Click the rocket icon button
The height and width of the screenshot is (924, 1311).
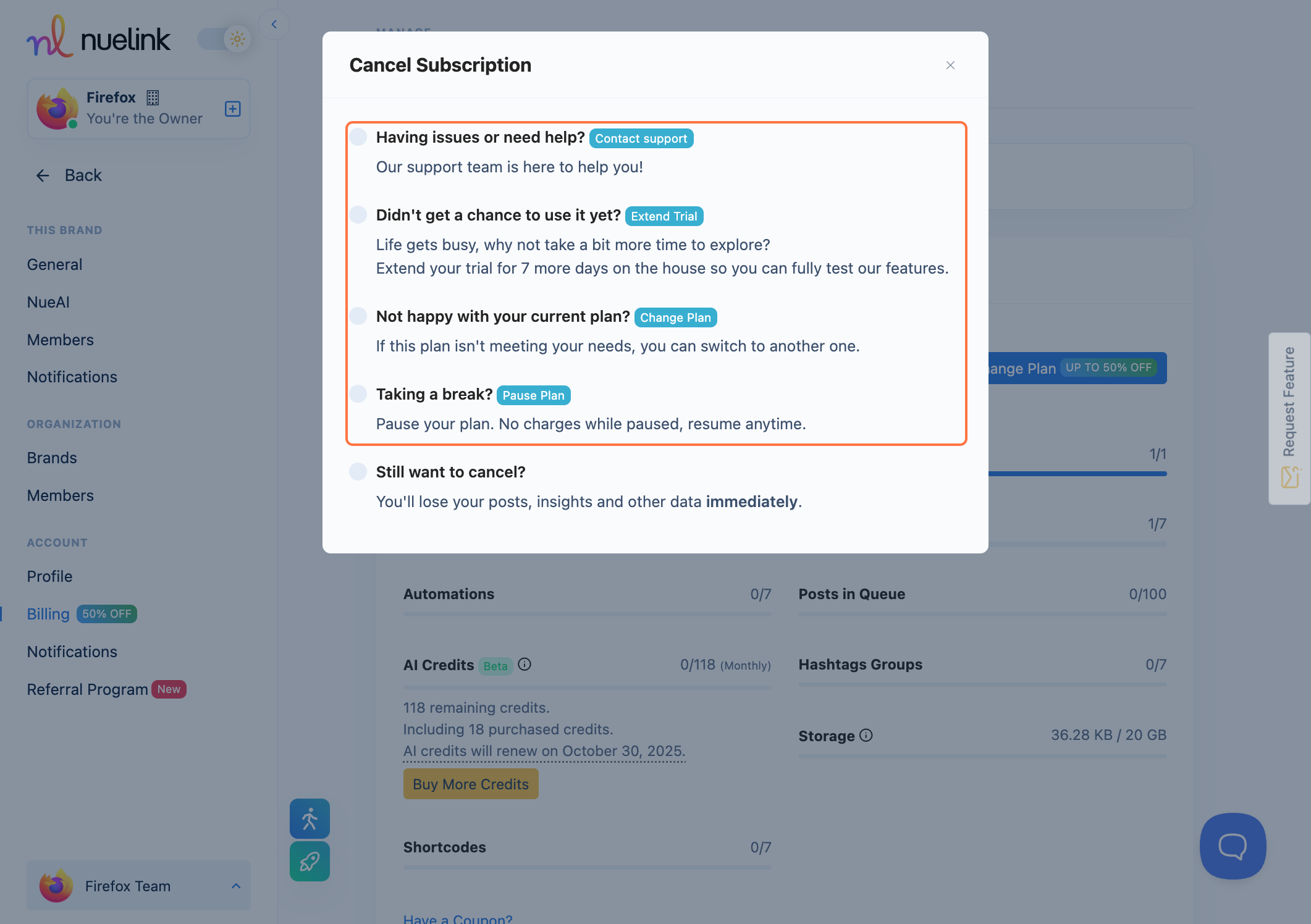(310, 861)
